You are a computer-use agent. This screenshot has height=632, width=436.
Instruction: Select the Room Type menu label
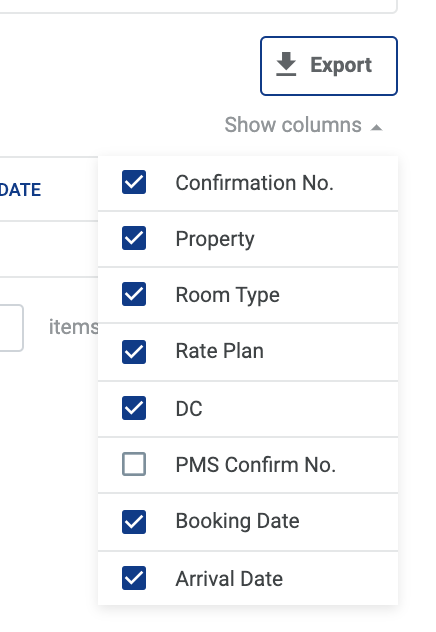[227, 295]
